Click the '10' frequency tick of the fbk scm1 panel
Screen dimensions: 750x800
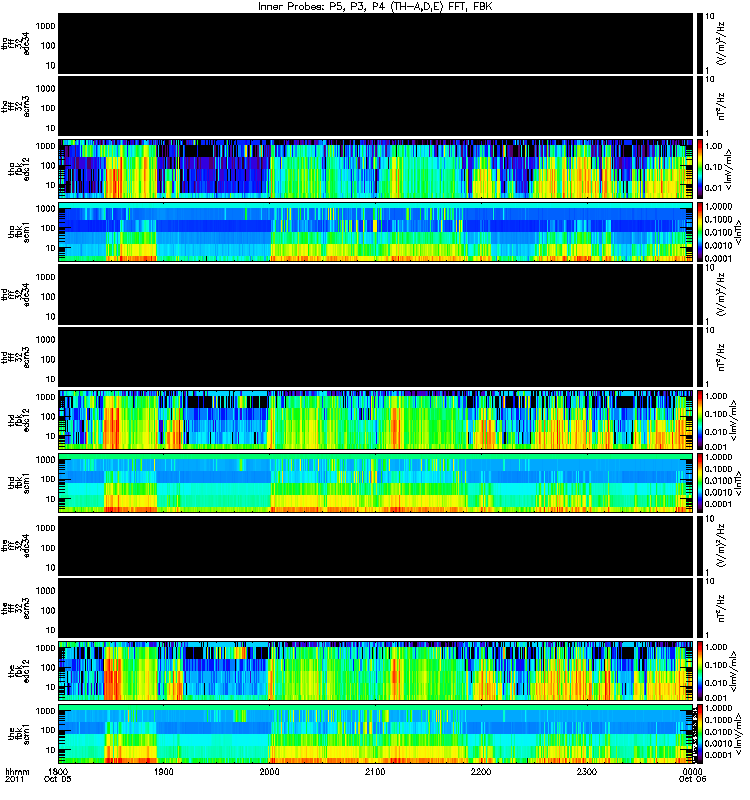tap(51, 750)
